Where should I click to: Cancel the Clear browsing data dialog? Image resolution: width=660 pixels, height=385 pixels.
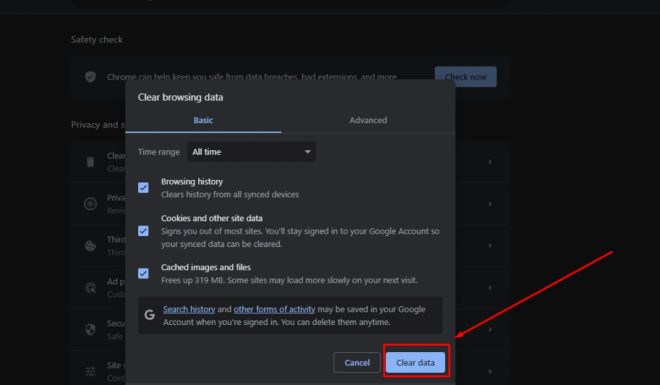click(x=357, y=363)
